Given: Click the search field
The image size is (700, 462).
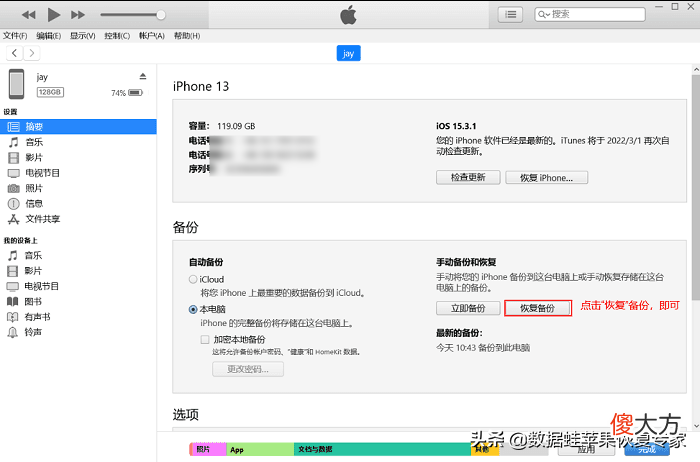Looking at the screenshot, I should coord(590,14).
